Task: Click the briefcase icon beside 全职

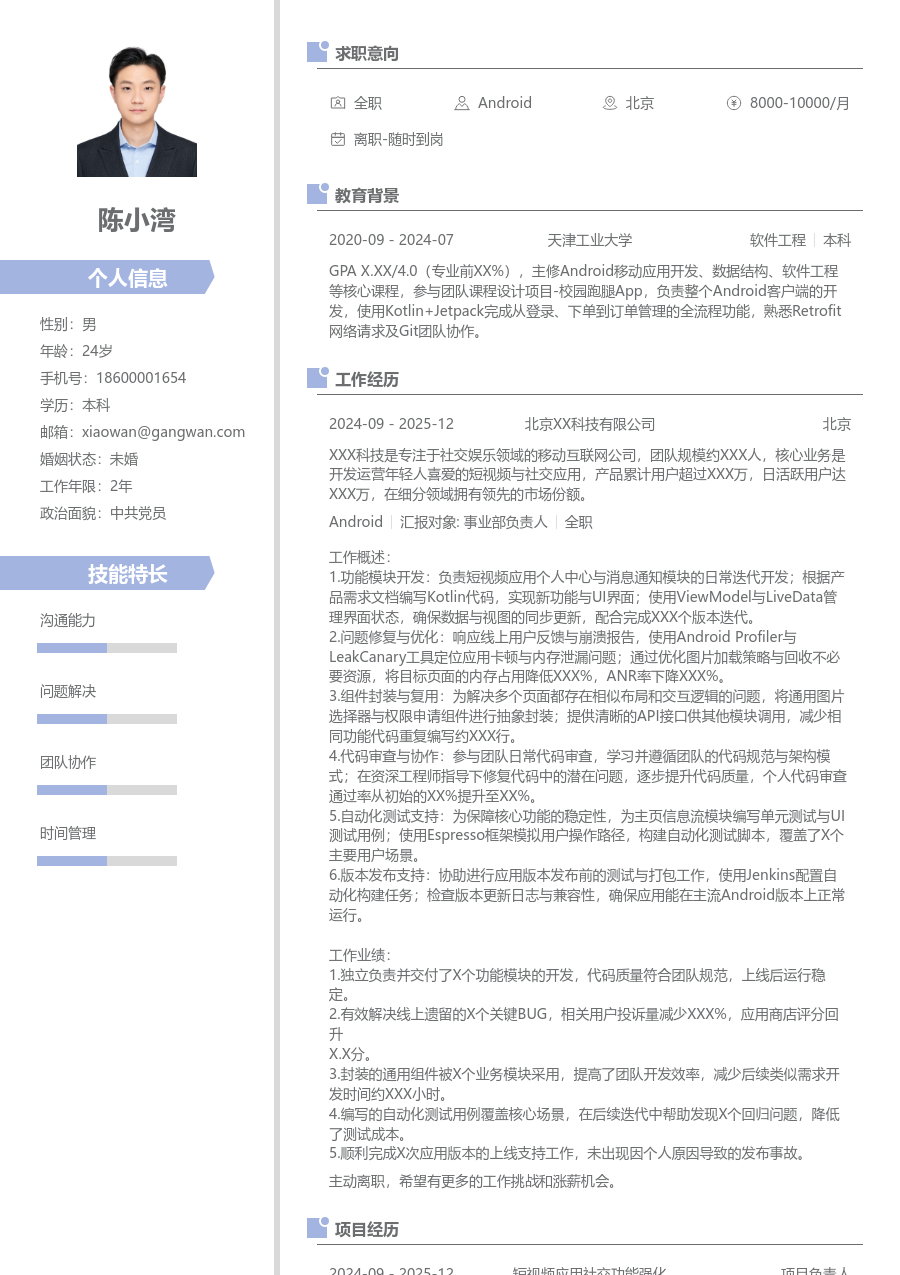Action: tap(338, 102)
